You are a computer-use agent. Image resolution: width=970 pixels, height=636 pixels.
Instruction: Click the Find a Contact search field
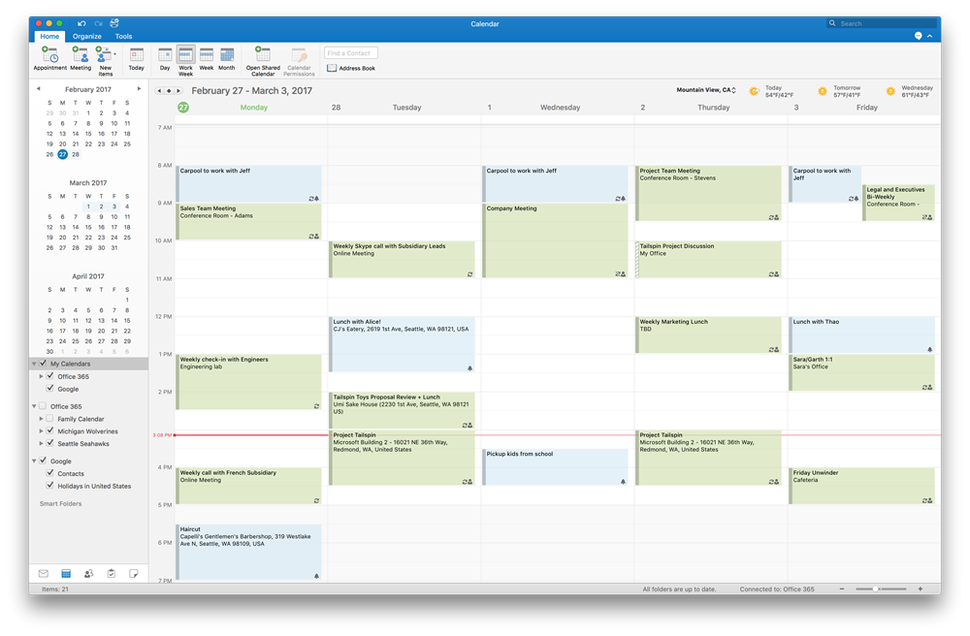(x=350, y=52)
